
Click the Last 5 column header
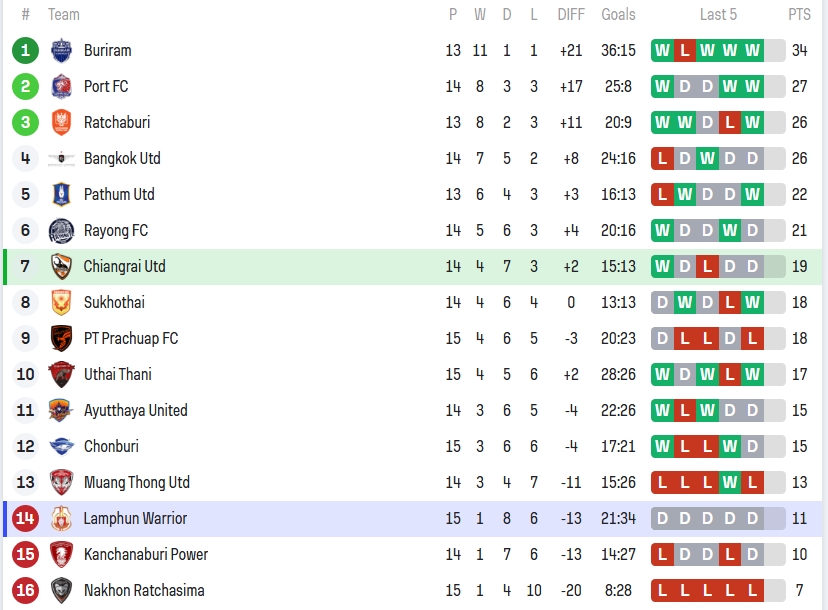(x=718, y=15)
